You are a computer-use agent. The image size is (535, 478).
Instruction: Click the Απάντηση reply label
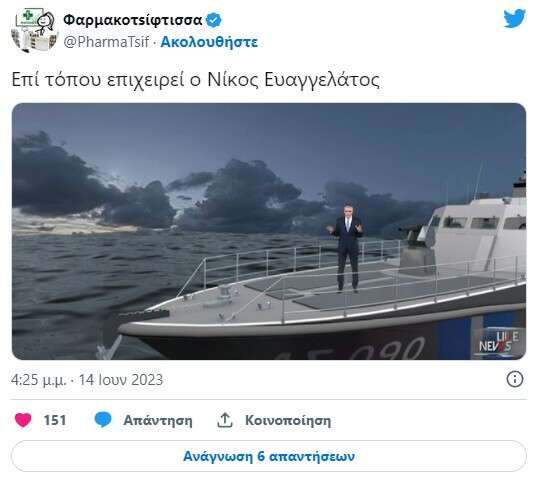pos(158,420)
